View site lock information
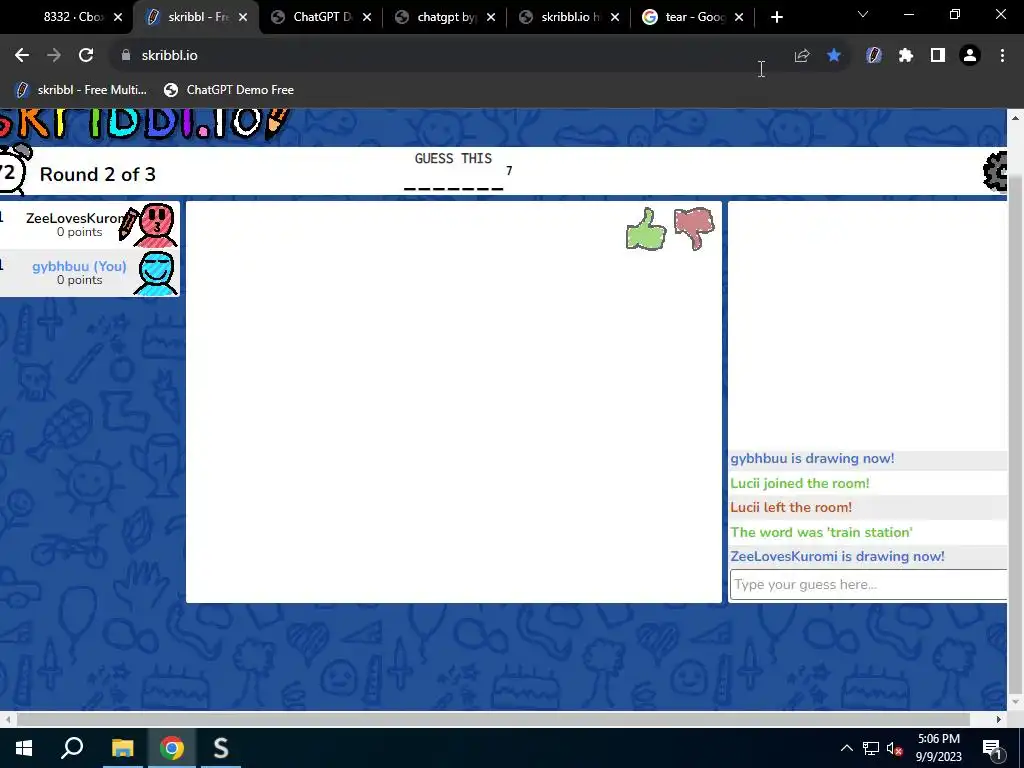The image size is (1024, 768). pos(126,56)
